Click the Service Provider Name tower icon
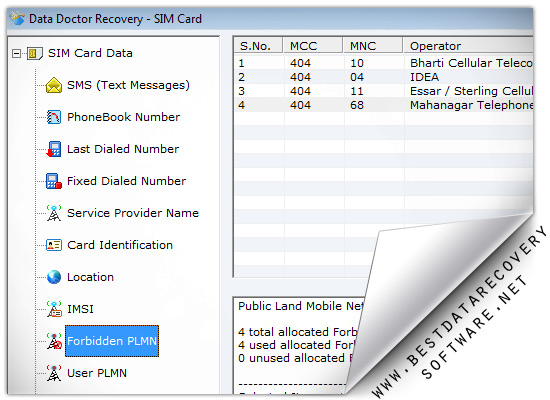Image resolution: width=550 pixels, height=400 pixels. pos(54,213)
